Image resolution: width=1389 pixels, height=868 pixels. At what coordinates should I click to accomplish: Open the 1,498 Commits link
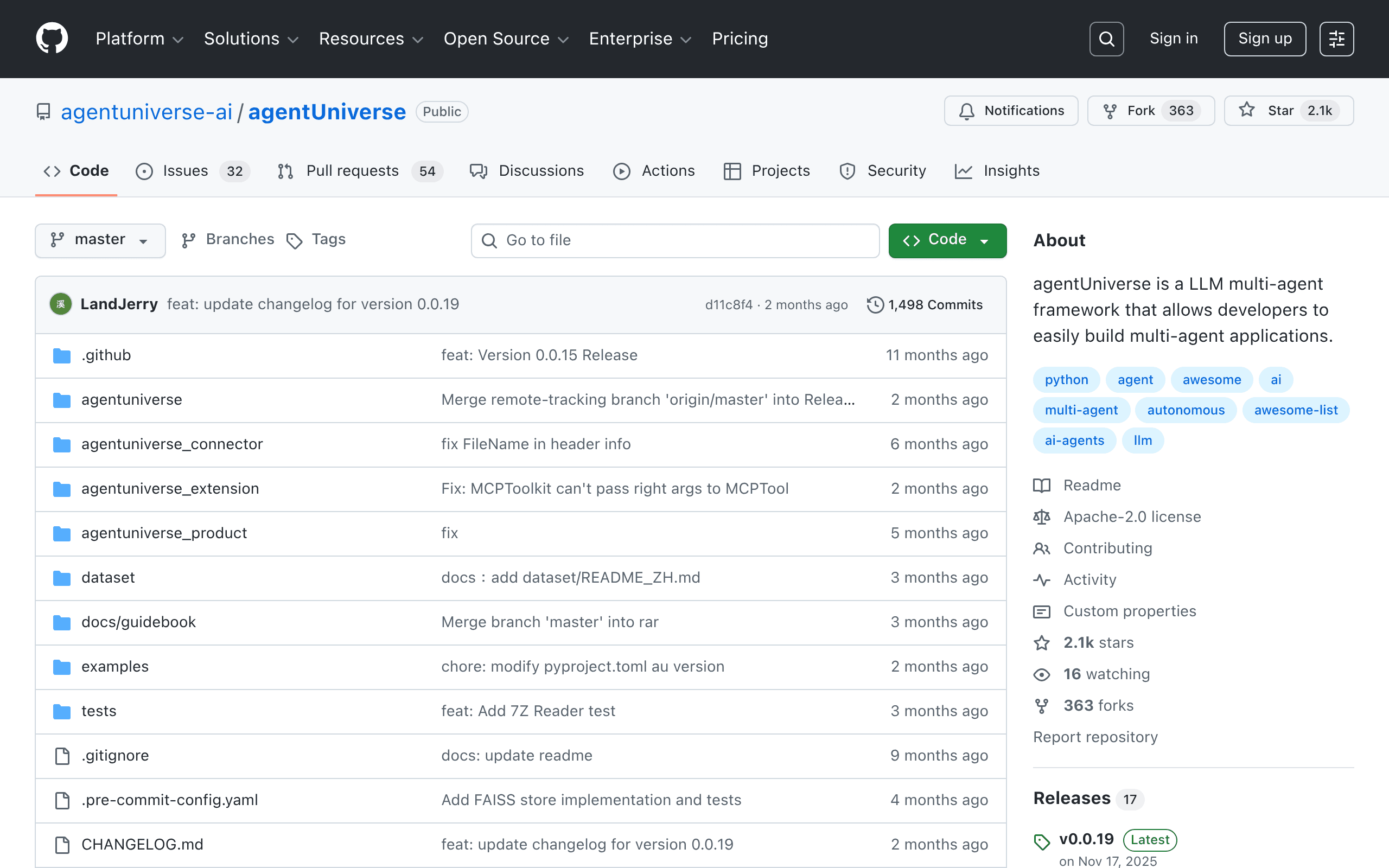925,305
